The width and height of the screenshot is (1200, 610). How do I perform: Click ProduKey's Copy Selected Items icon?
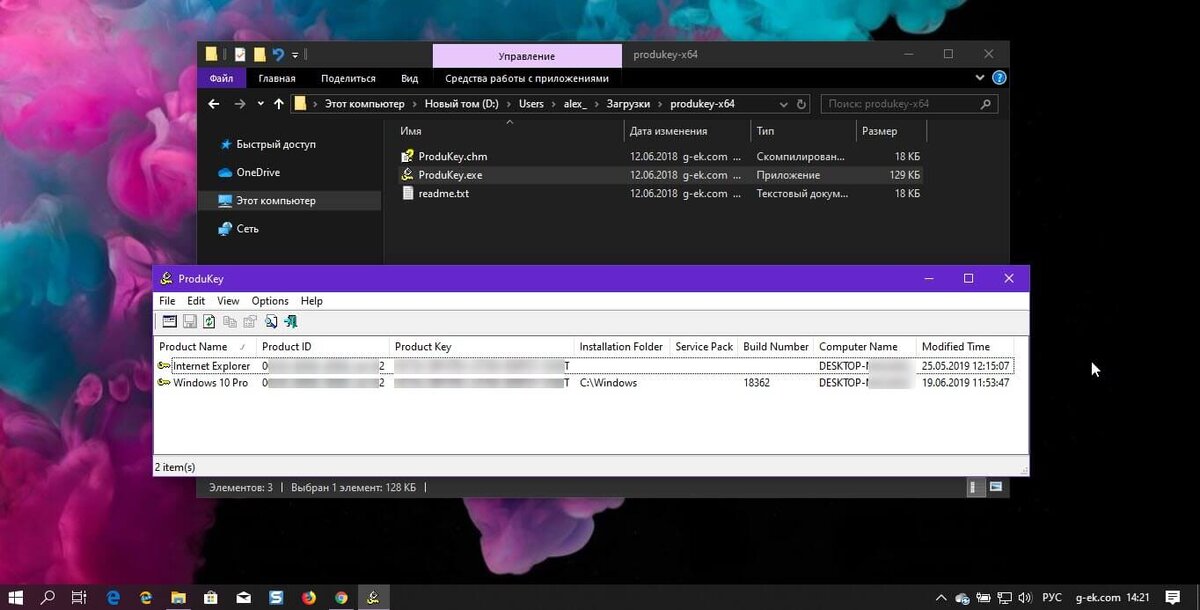click(230, 322)
